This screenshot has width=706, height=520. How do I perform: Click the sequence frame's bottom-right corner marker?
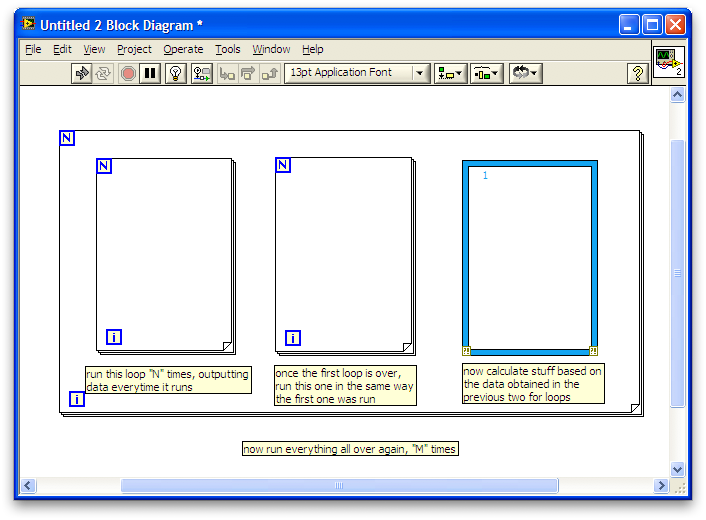click(x=593, y=351)
